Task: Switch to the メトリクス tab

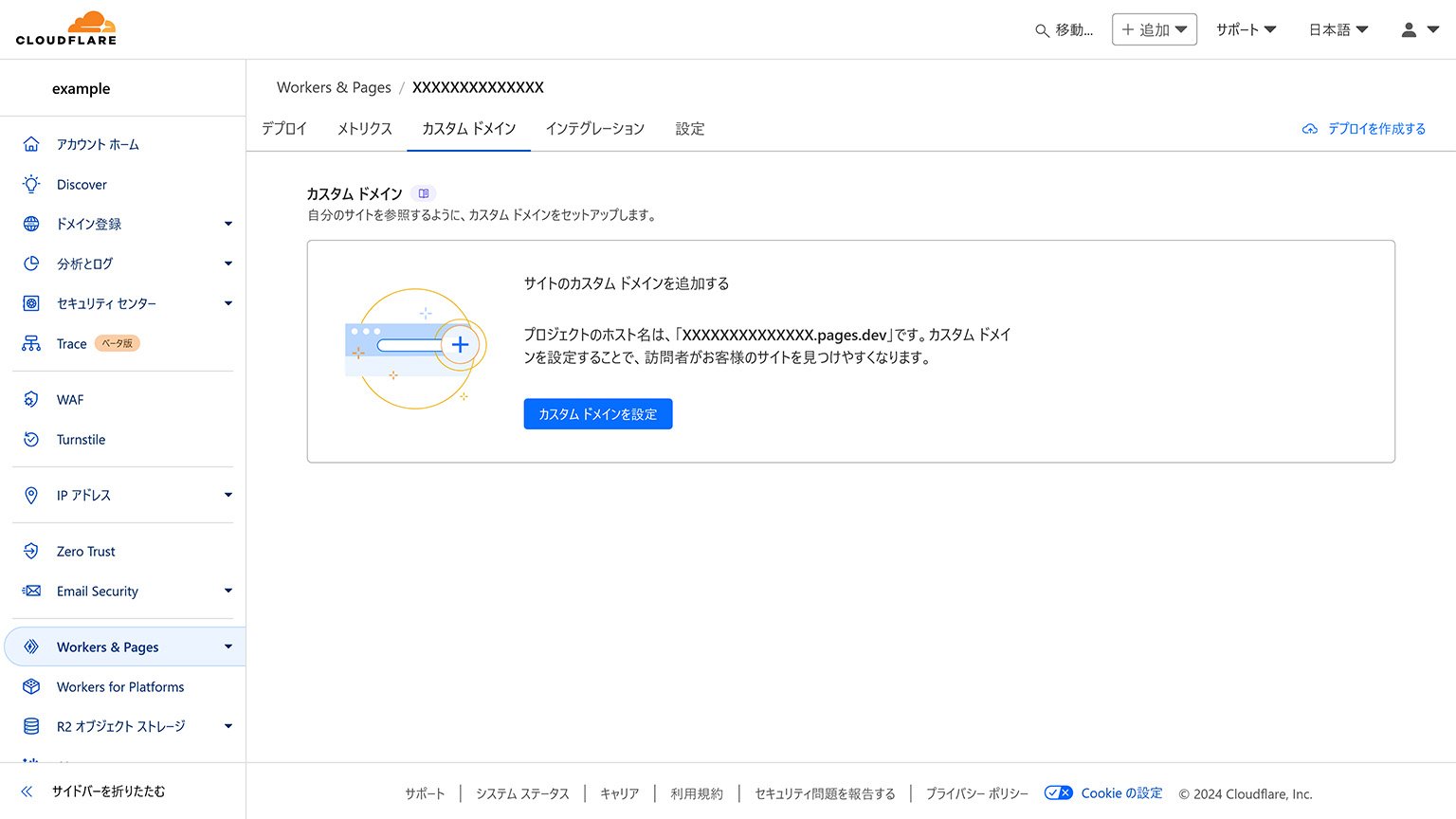Action: point(365,129)
